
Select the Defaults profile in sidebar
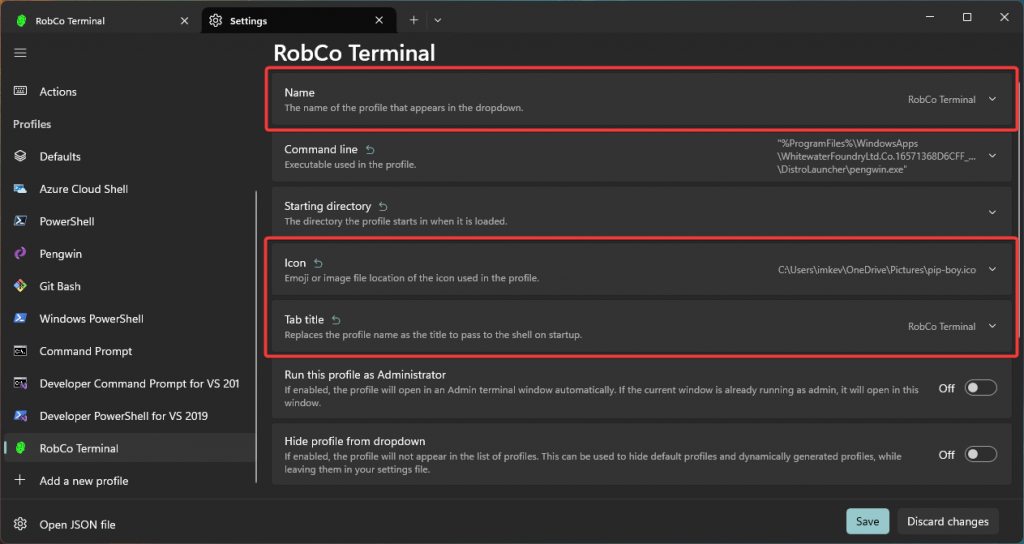60,157
